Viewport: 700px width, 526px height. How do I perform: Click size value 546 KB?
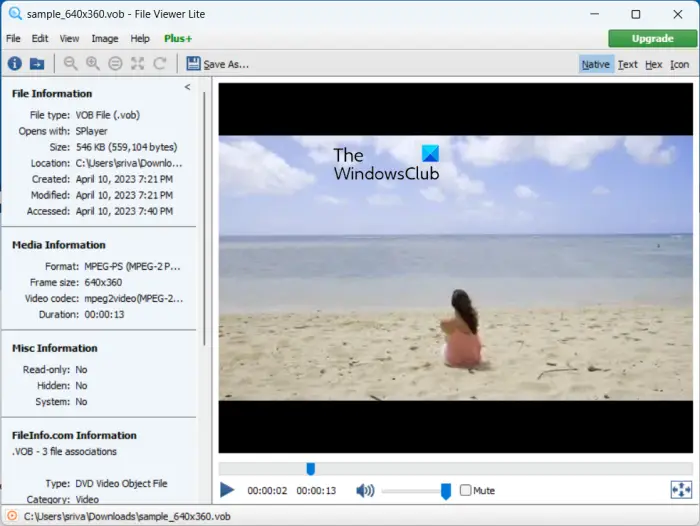coord(126,147)
